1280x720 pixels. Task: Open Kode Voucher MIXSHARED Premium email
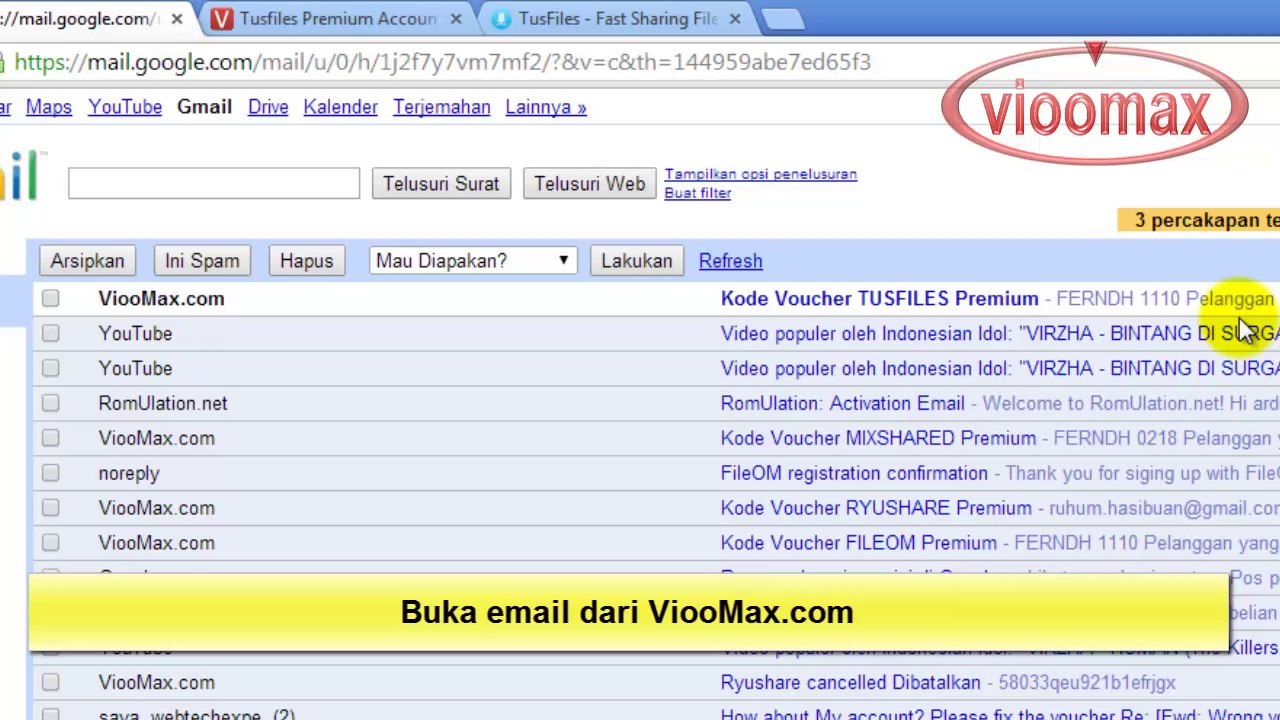coord(879,438)
